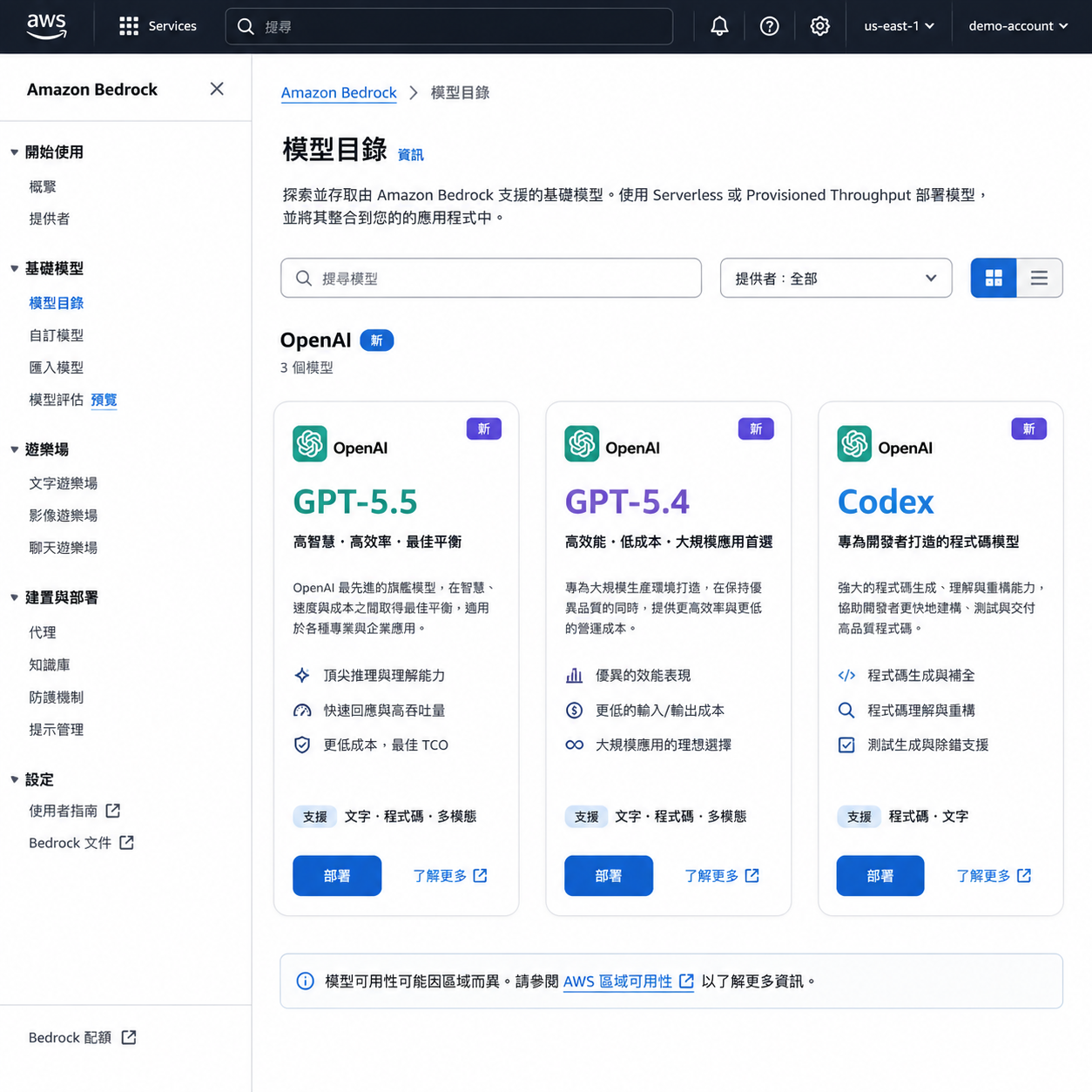1092x1092 pixels.
Task: Open 聊天遊樂場 in the sidebar
Action: 64,548
